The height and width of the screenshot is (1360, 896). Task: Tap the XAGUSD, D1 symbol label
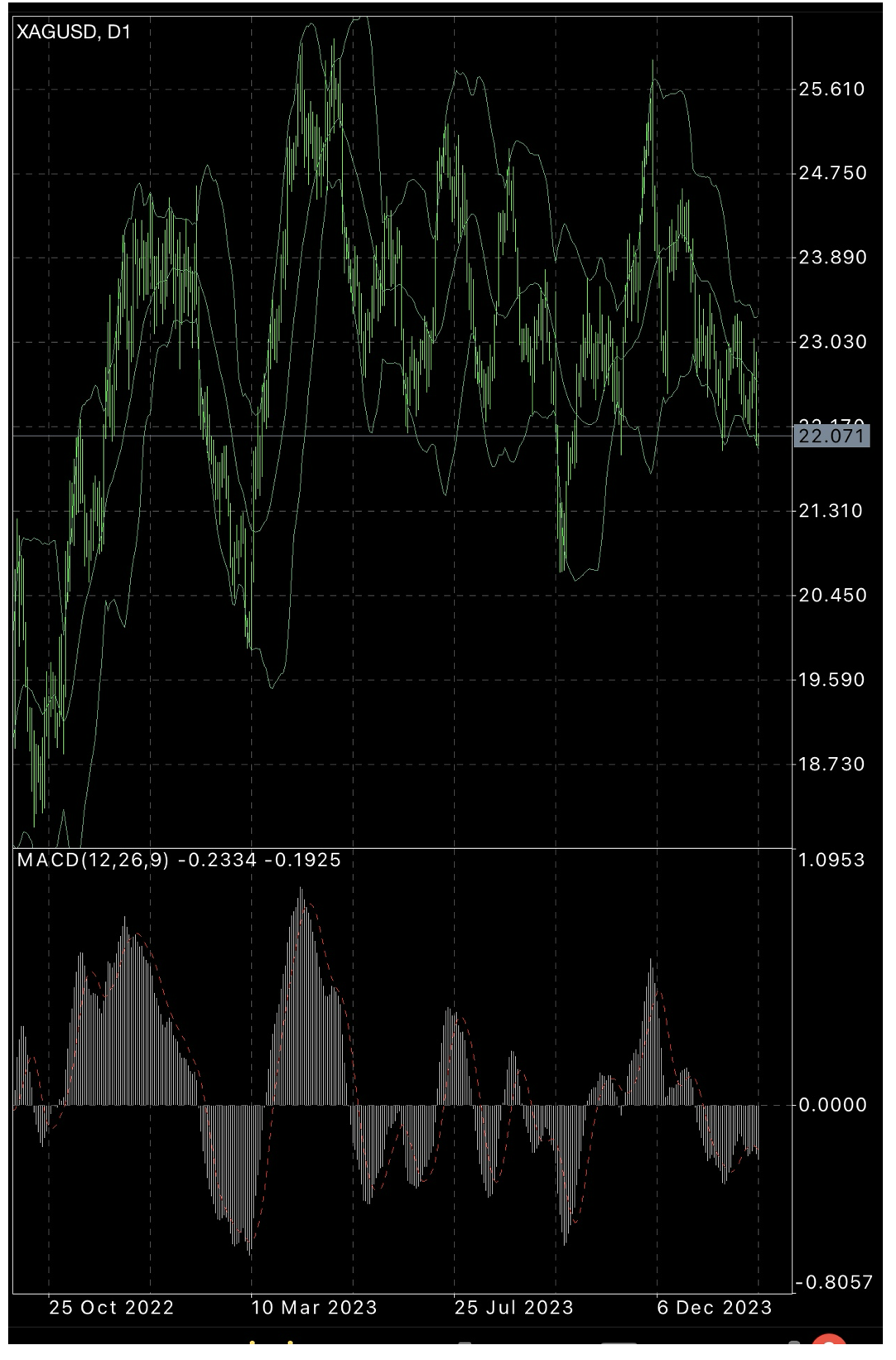(74, 33)
